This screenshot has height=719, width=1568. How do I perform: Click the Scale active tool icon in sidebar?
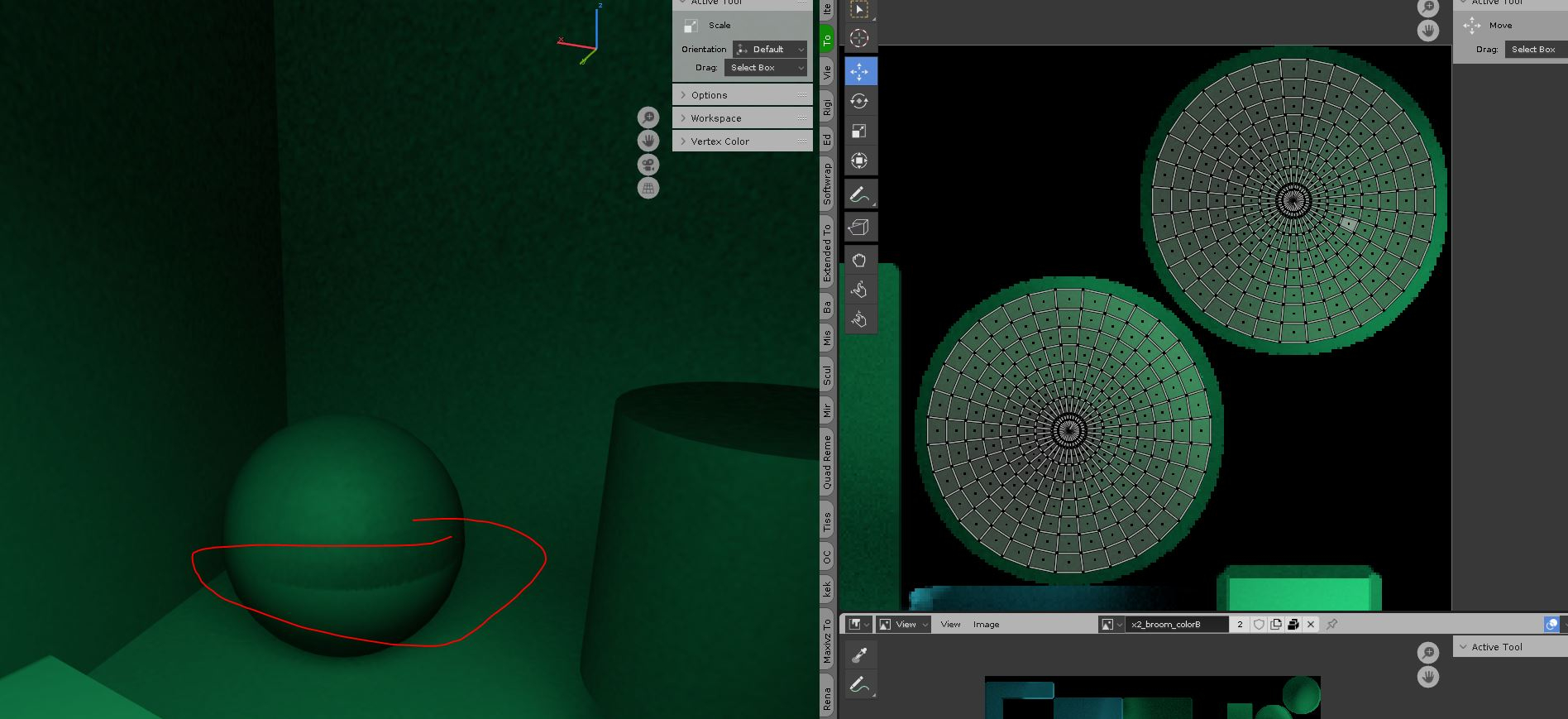pyautogui.click(x=691, y=26)
